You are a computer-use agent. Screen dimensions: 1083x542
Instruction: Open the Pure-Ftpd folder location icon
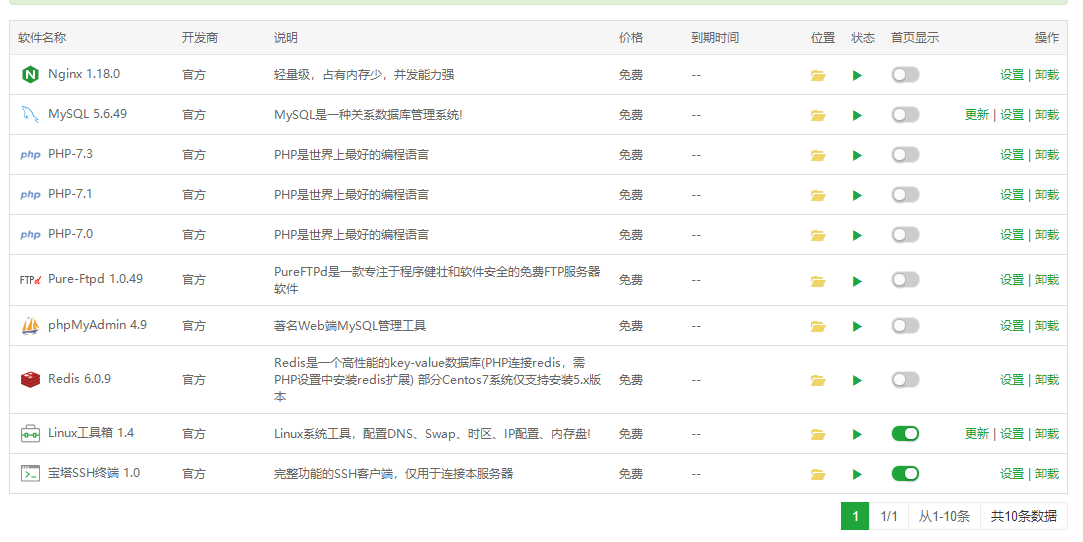(x=818, y=281)
